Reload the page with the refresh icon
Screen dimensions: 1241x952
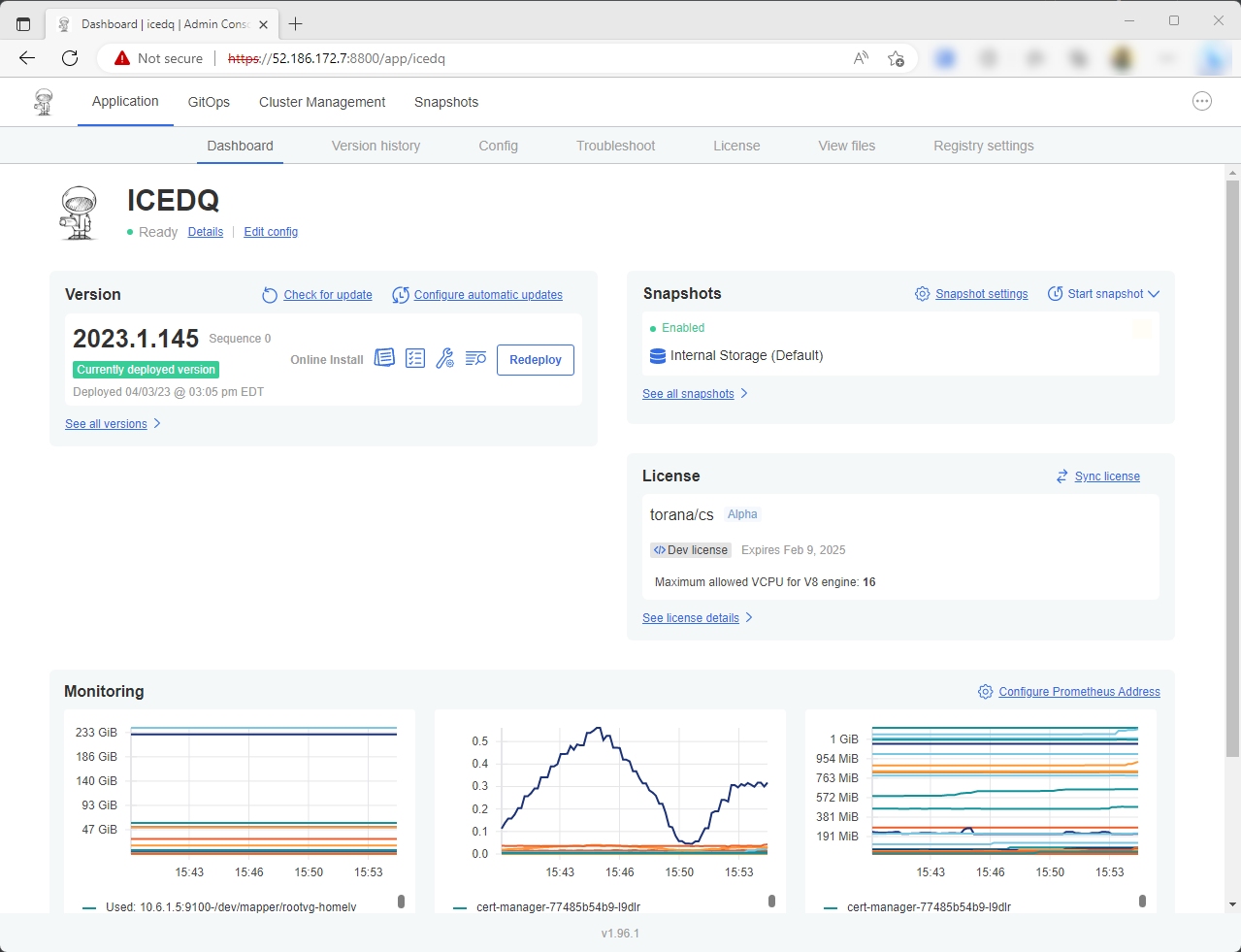click(x=70, y=58)
